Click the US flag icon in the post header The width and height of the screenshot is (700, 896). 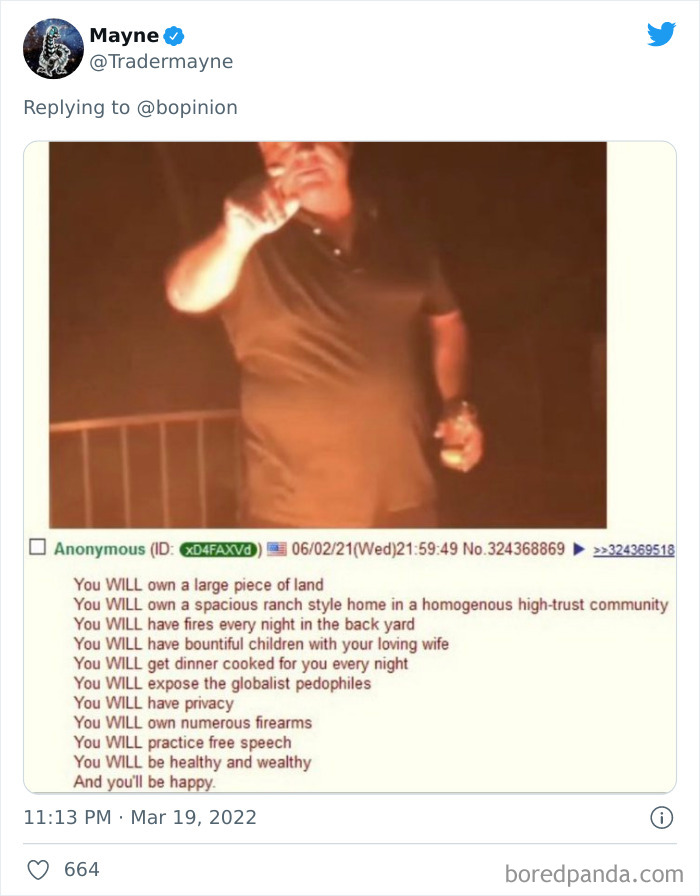click(x=277, y=549)
